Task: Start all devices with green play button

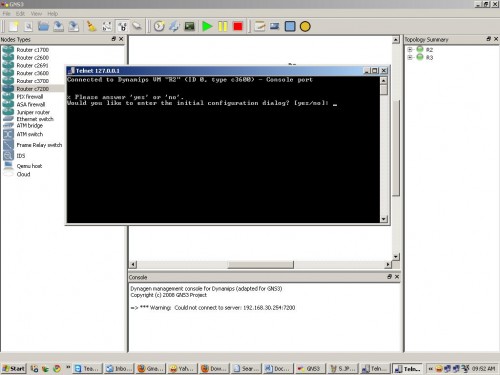Action: pos(207,26)
